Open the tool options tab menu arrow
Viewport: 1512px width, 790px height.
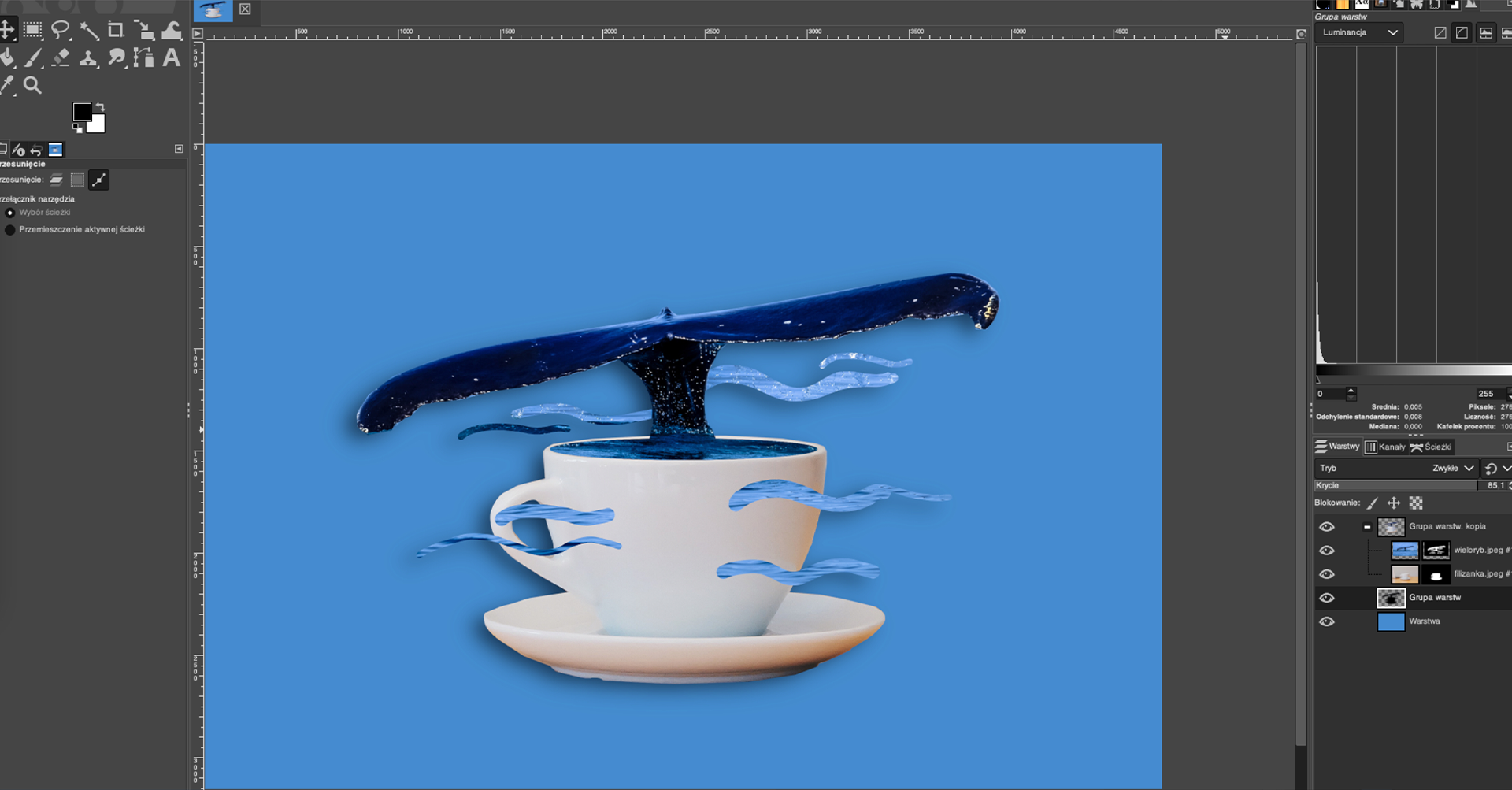179,149
